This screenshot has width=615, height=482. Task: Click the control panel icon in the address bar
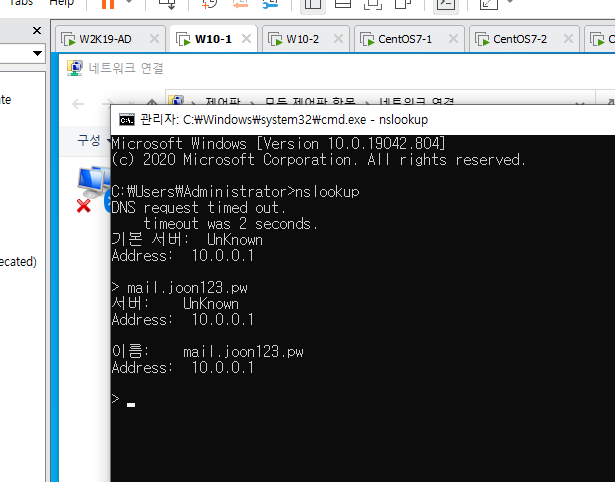point(176,100)
